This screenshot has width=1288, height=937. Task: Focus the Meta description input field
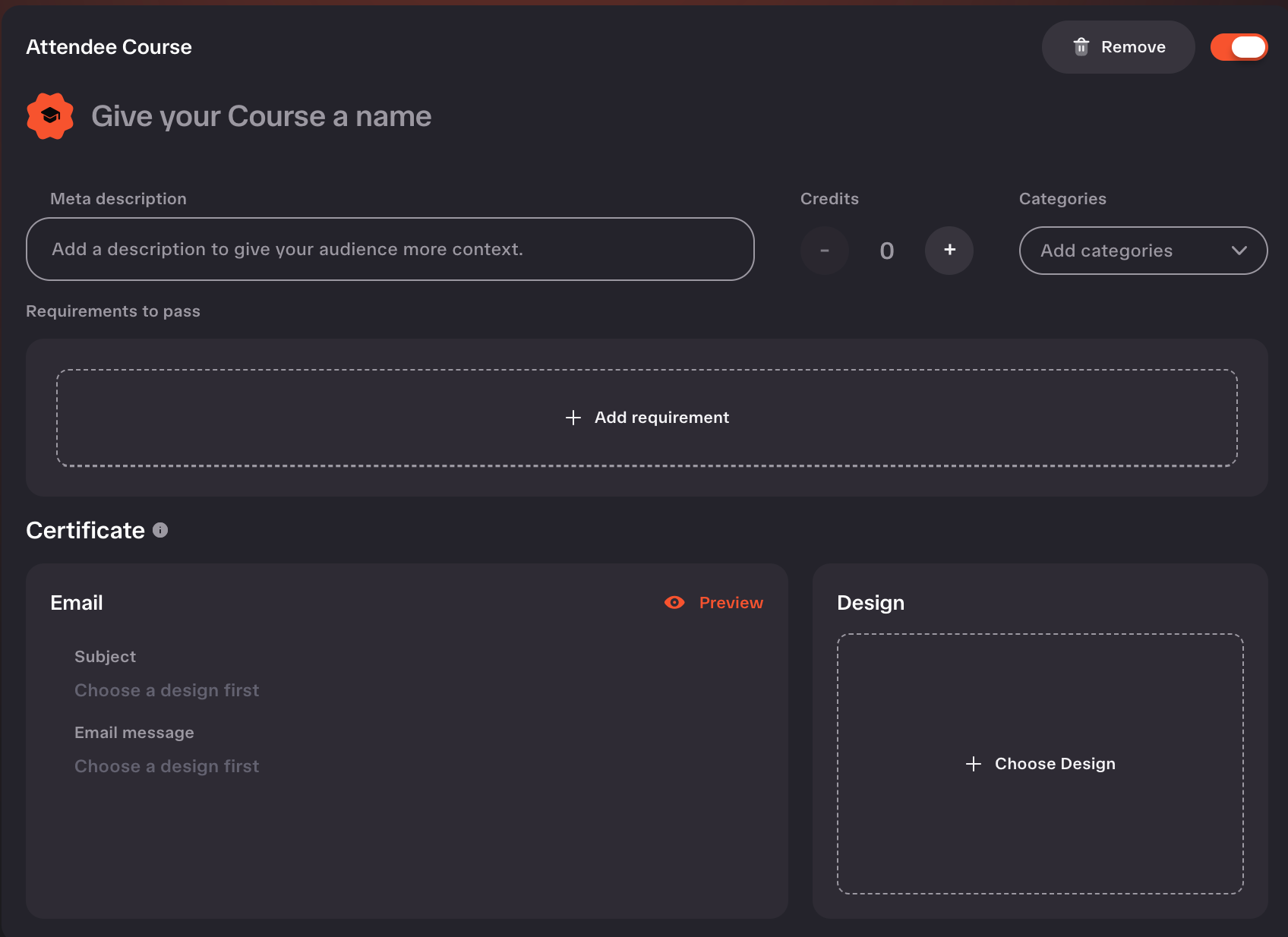390,249
